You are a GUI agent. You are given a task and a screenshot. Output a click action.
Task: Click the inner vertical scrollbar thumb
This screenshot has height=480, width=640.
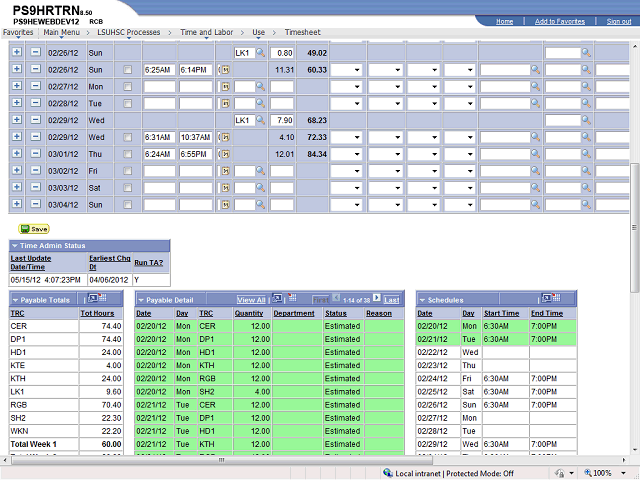[x=633, y=227]
